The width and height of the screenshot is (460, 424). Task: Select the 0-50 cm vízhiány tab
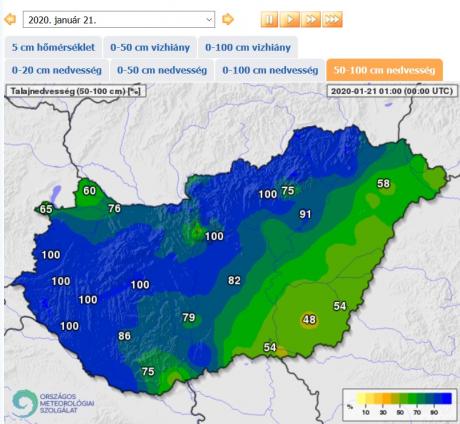click(150, 47)
